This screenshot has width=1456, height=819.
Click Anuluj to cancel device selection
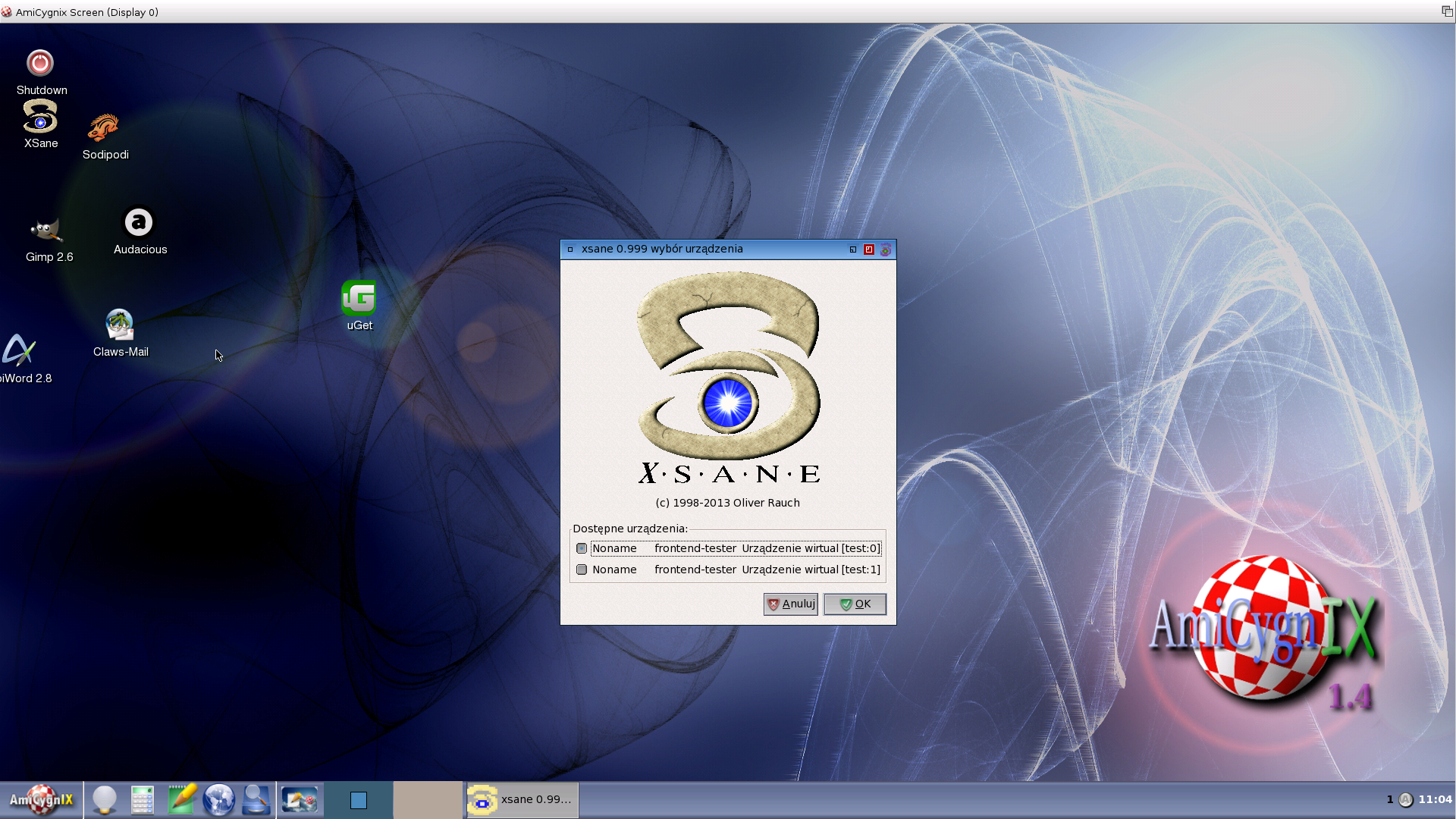790,604
